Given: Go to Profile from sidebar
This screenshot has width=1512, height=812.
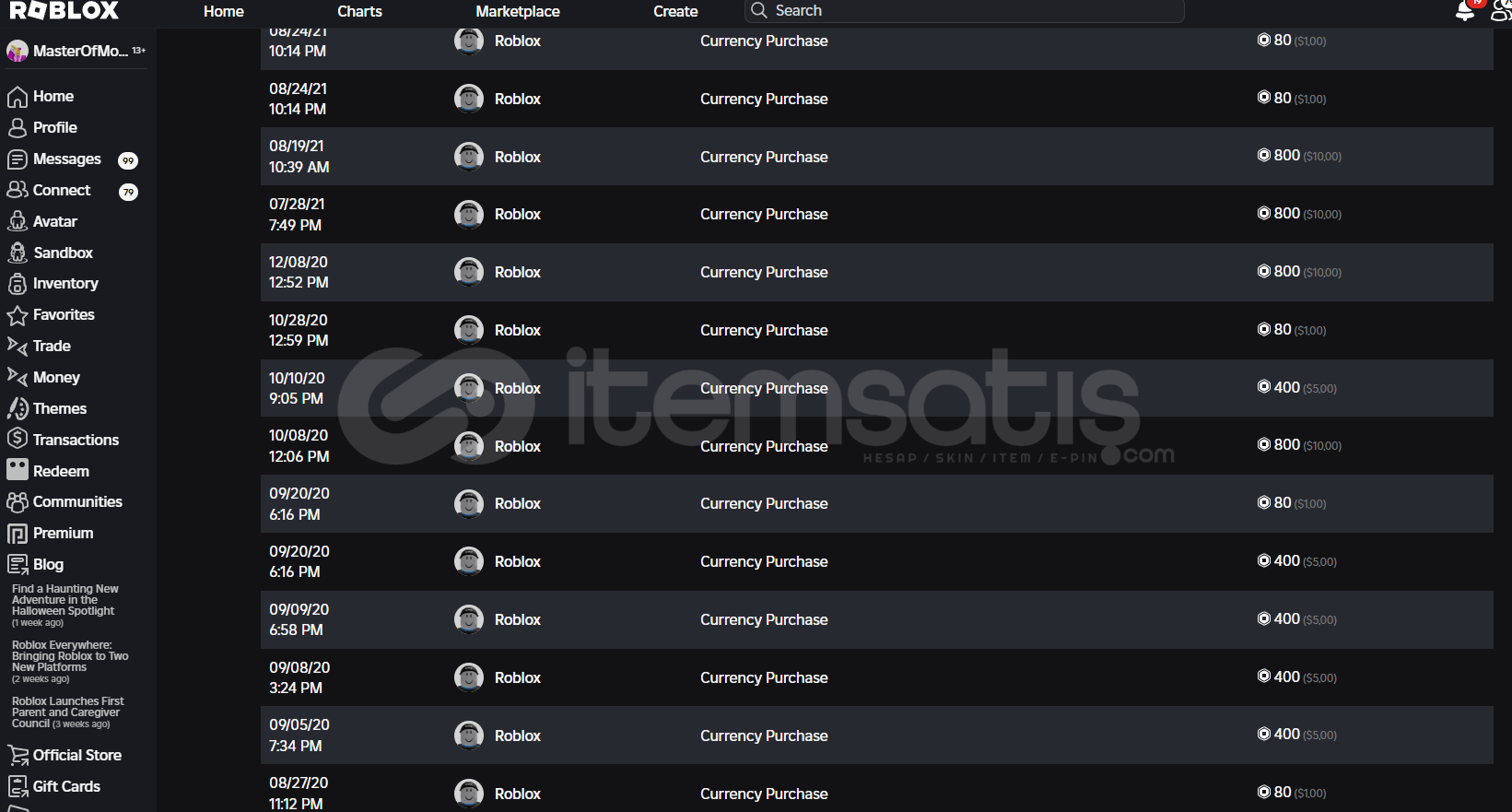Looking at the screenshot, I should click(55, 127).
